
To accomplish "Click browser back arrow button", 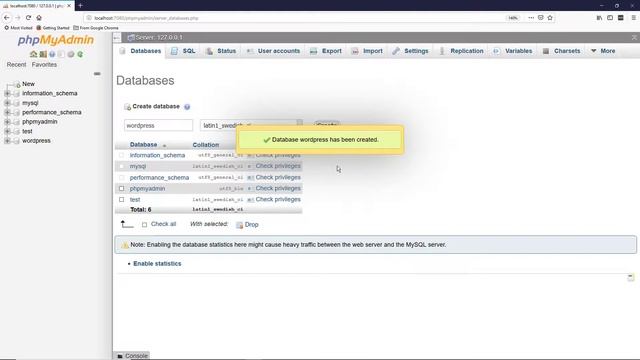I will click(x=7, y=18).
